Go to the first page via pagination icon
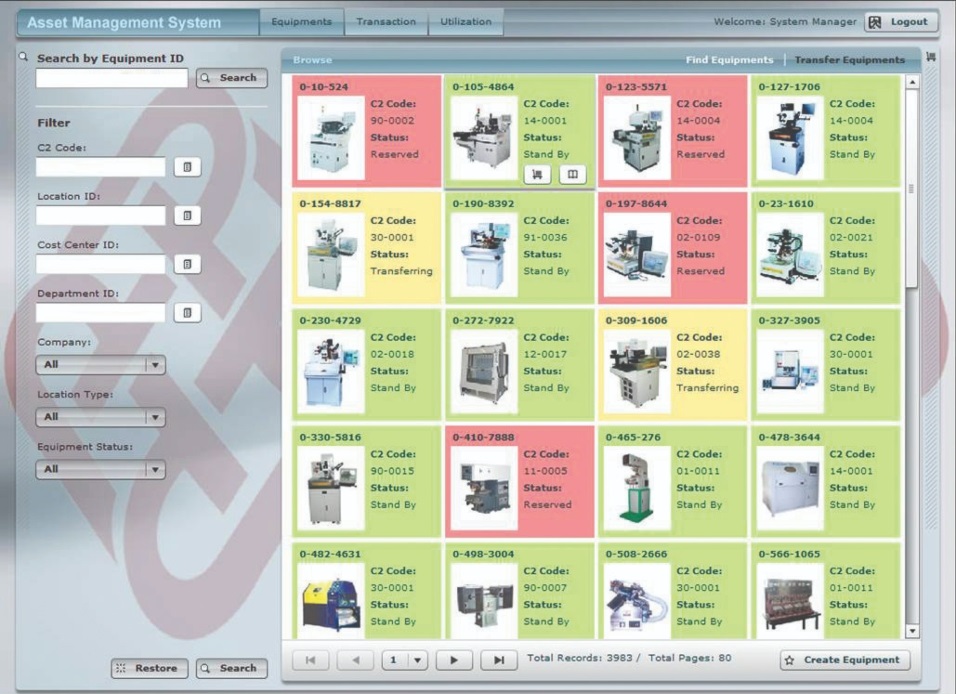 point(313,659)
